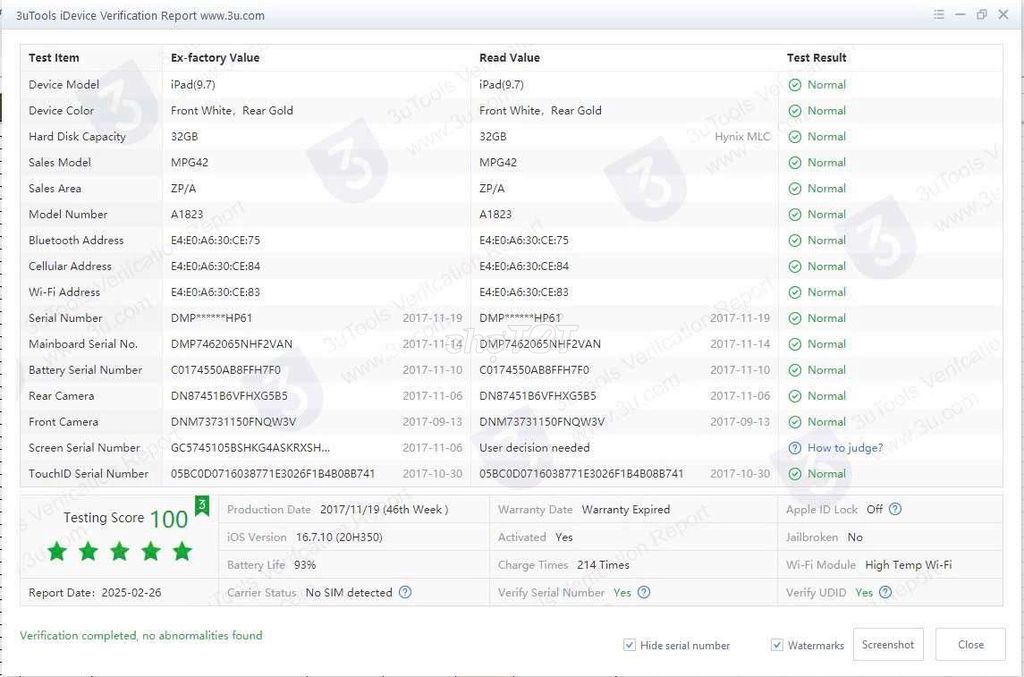Click the help icon next to Apple ID Lock
This screenshot has width=1024, height=677.
pyautogui.click(x=895, y=509)
